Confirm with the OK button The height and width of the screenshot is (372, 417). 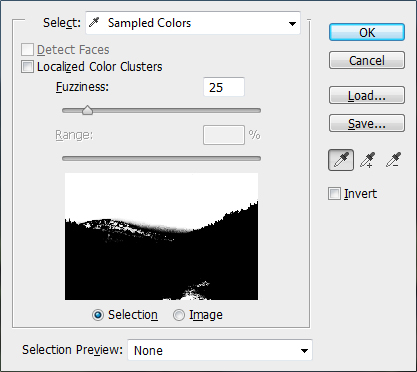[x=367, y=32]
